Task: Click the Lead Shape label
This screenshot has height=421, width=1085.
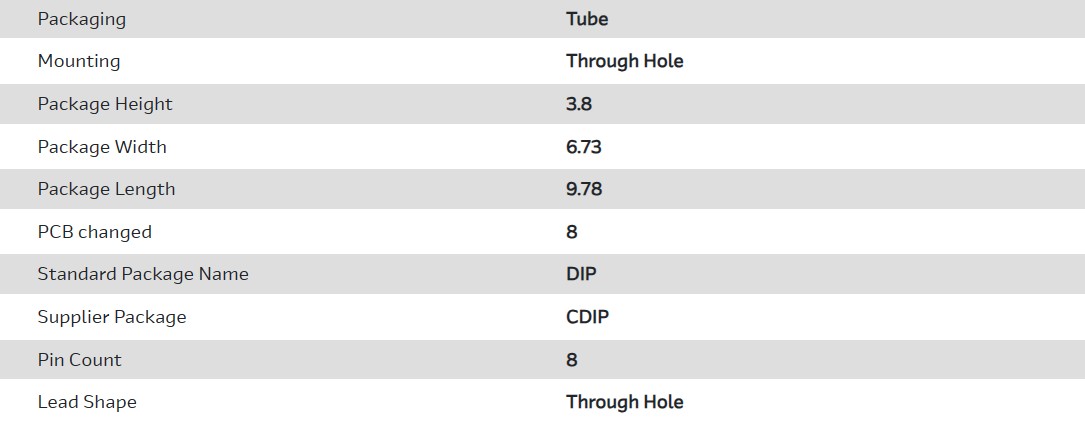Action: point(87,402)
